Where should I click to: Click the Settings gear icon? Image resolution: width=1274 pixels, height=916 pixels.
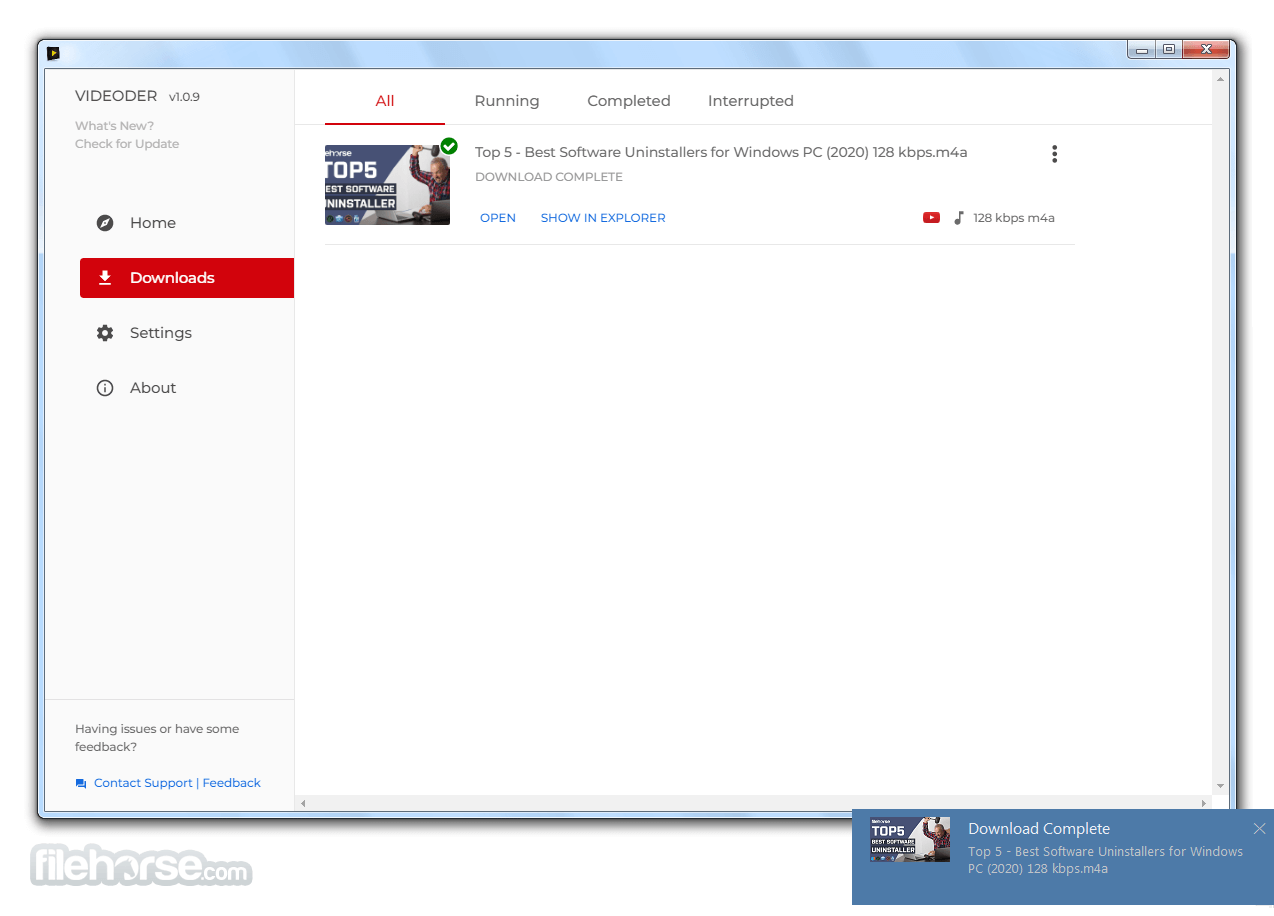click(105, 333)
